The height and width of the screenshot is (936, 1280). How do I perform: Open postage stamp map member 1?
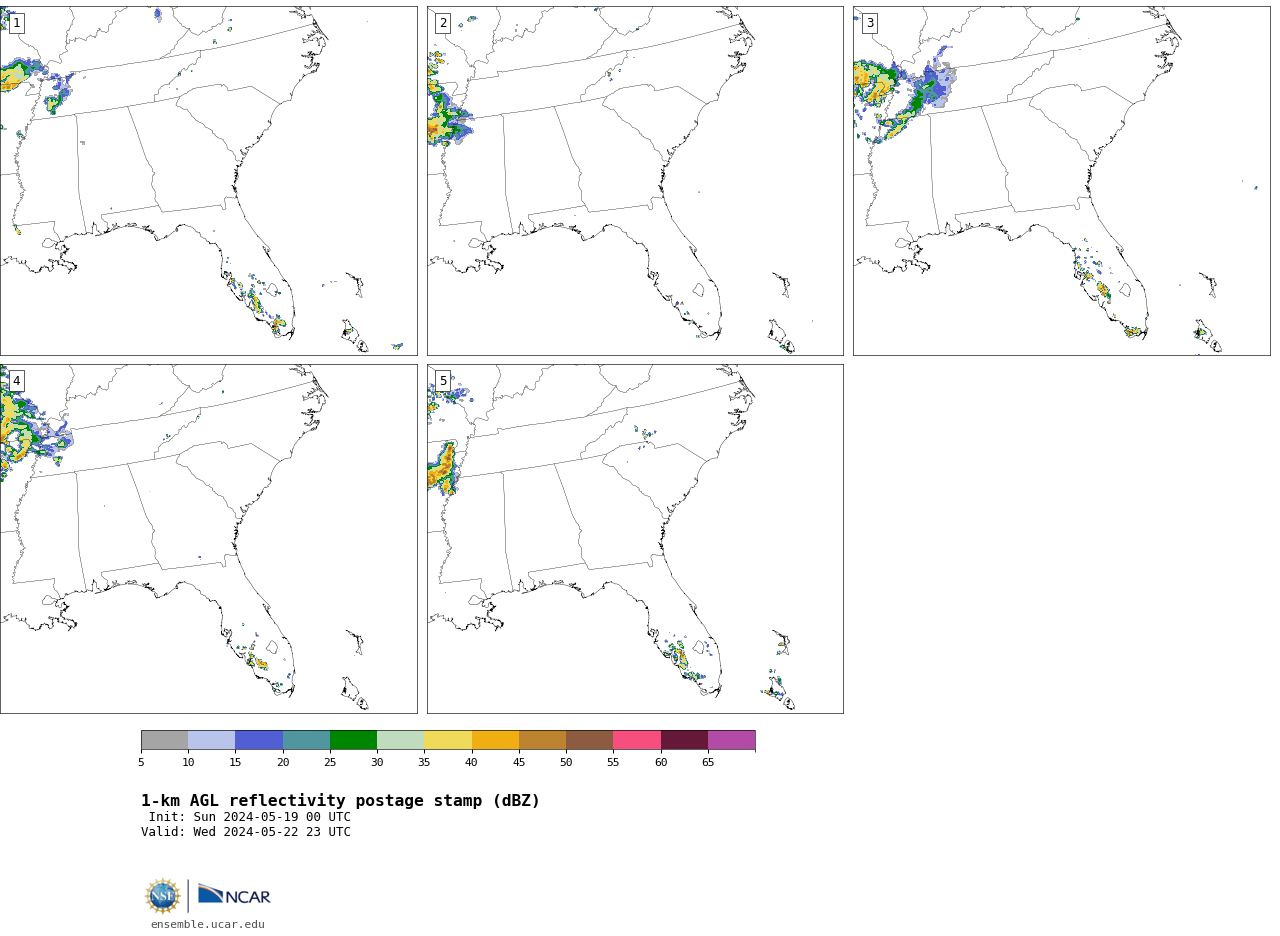[x=208, y=181]
